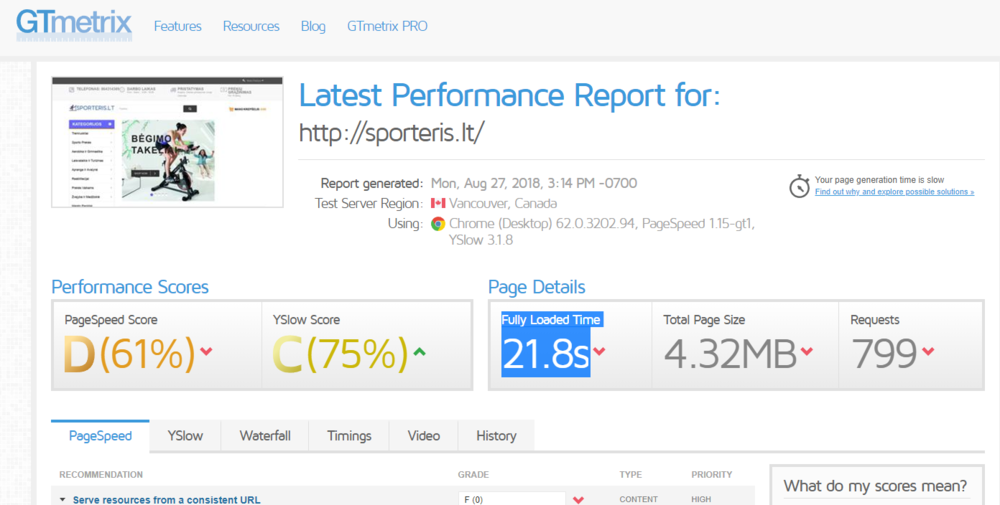Click the F (0) grade bar
This screenshot has height=505, width=1000.
[511, 499]
